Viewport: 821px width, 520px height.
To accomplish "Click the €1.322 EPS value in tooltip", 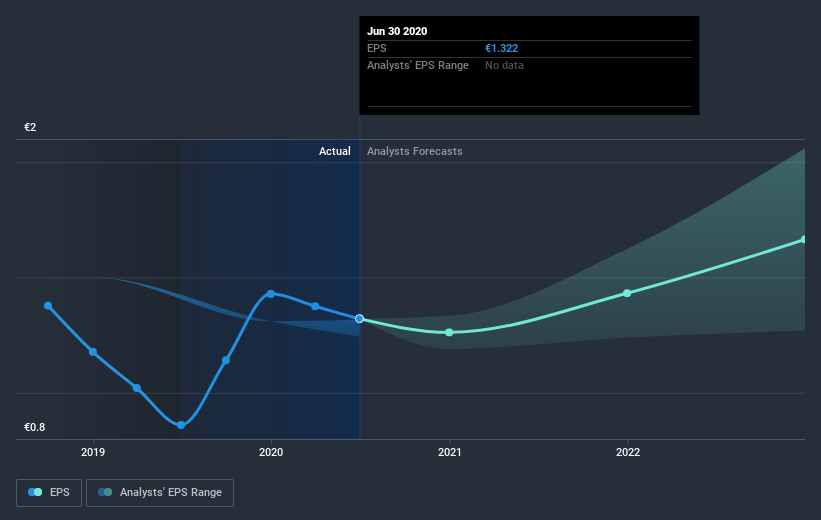I will tap(502, 48).
